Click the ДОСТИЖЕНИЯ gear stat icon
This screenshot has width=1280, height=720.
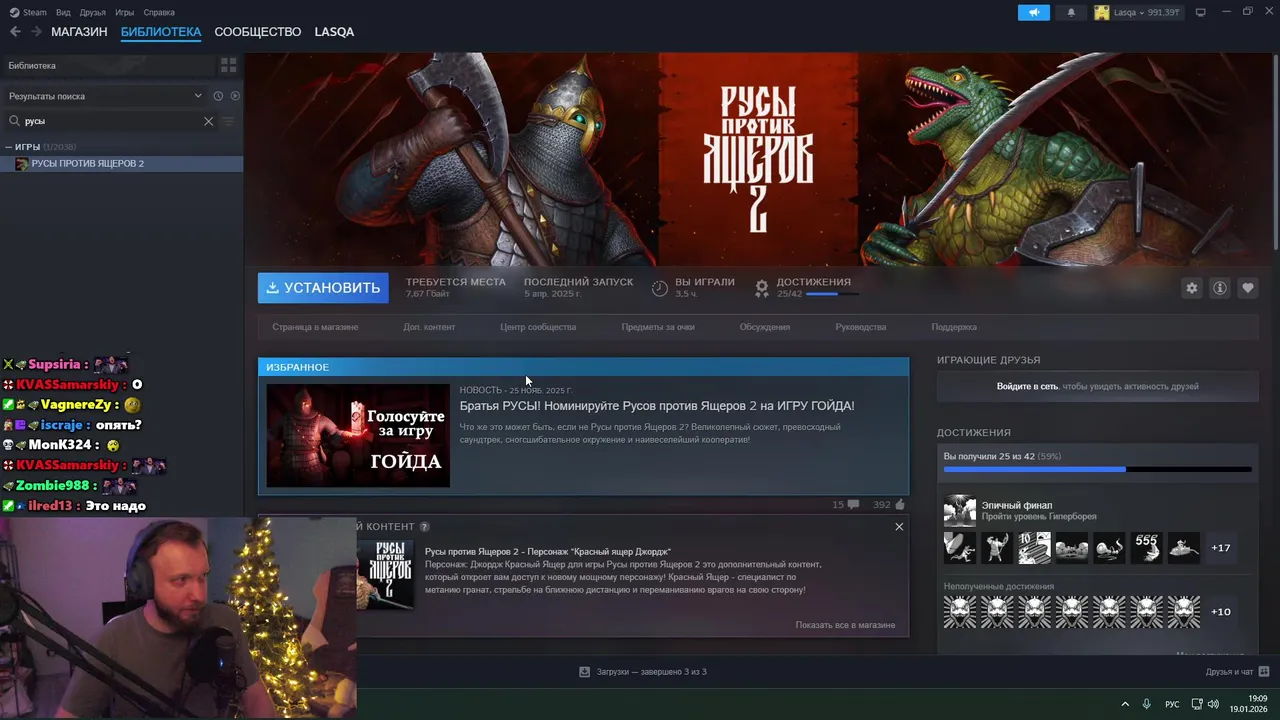(762, 288)
